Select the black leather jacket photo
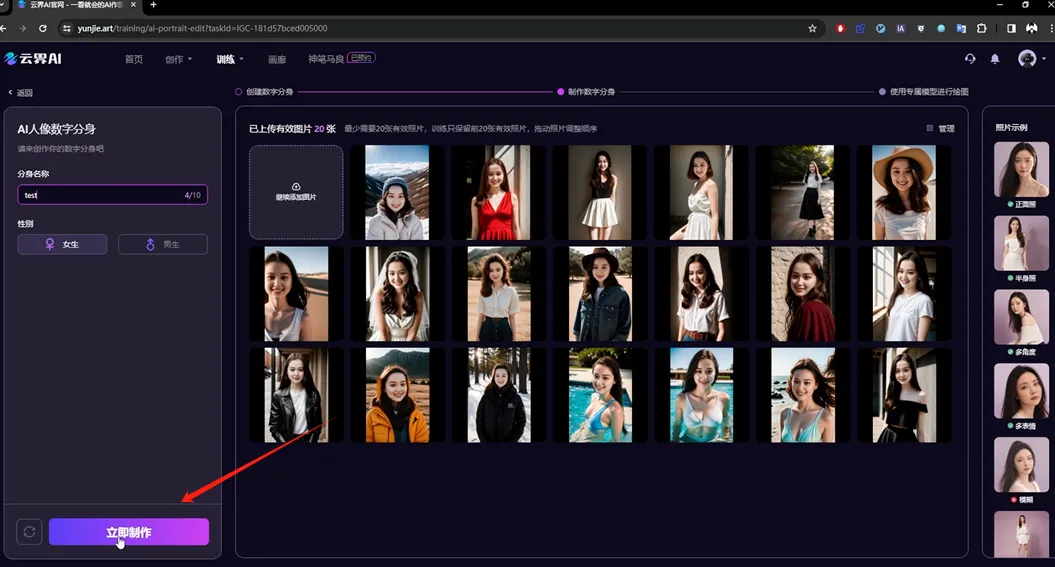 point(296,395)
